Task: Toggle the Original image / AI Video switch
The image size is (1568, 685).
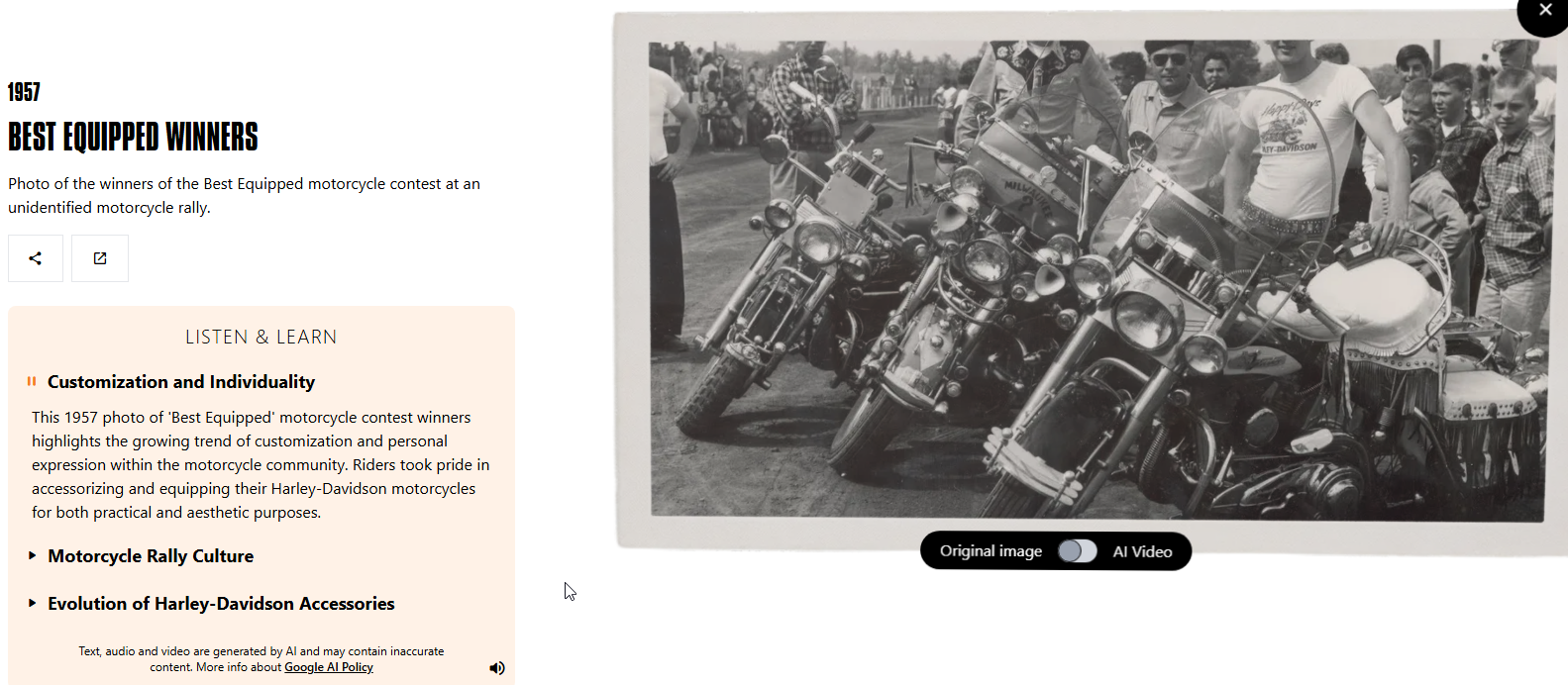Action: [x=1077, y=551]
